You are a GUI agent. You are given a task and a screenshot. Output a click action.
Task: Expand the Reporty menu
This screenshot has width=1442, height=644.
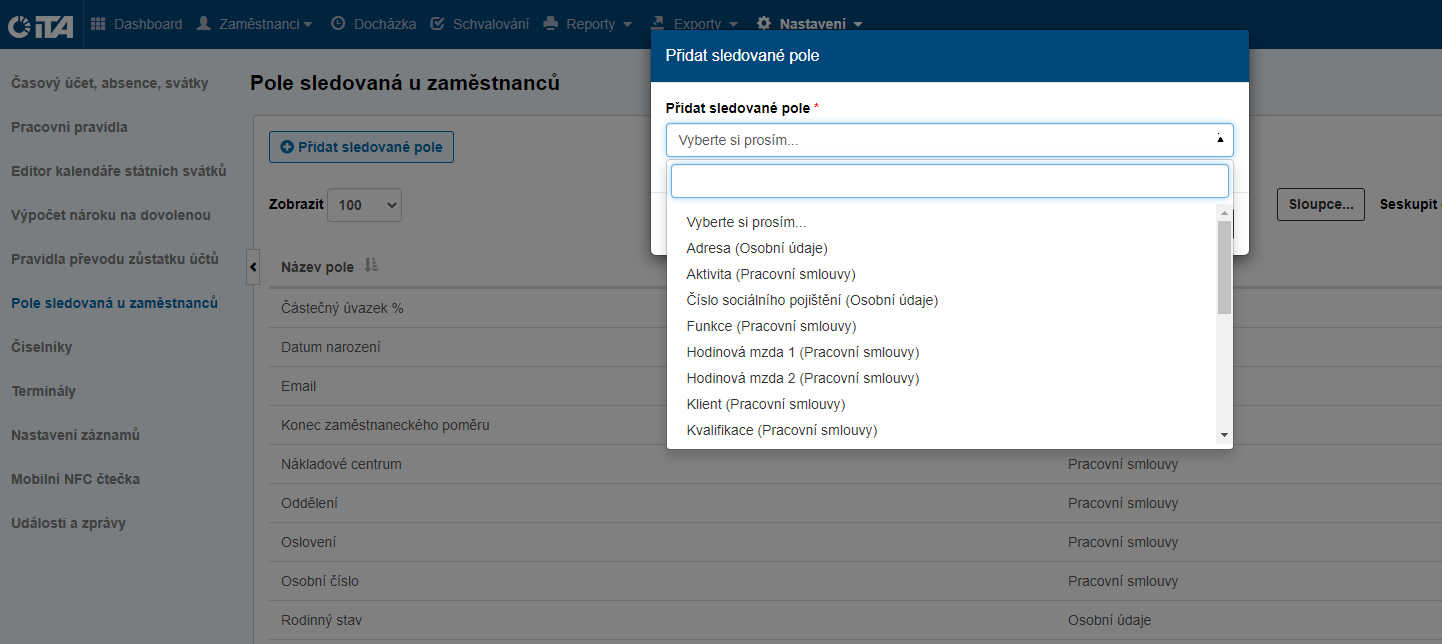click(588, 24)
